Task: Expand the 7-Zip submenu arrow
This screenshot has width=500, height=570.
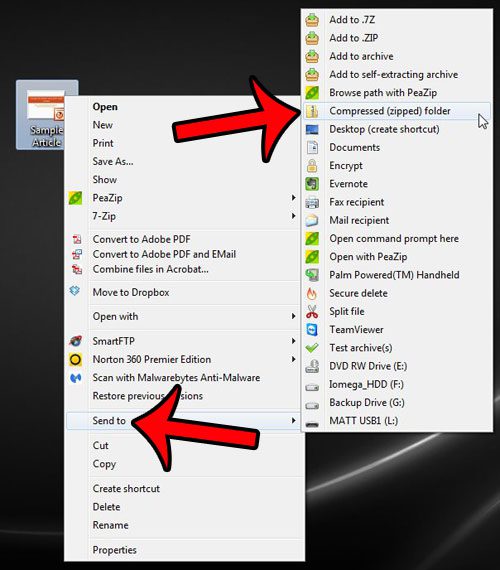Action: tap(293, 216)
